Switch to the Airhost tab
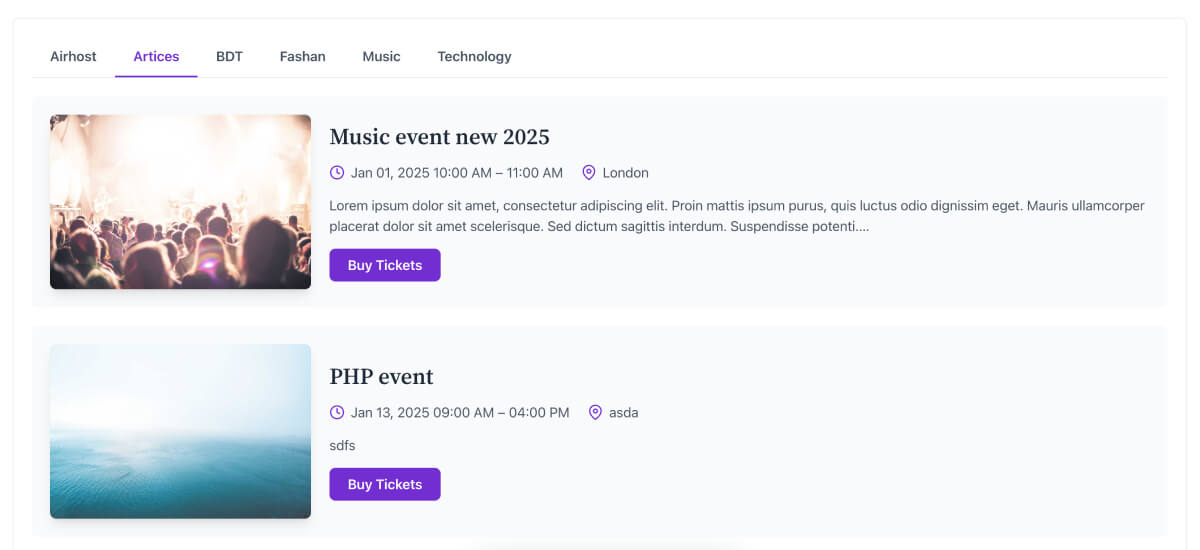 click(73, 57)
